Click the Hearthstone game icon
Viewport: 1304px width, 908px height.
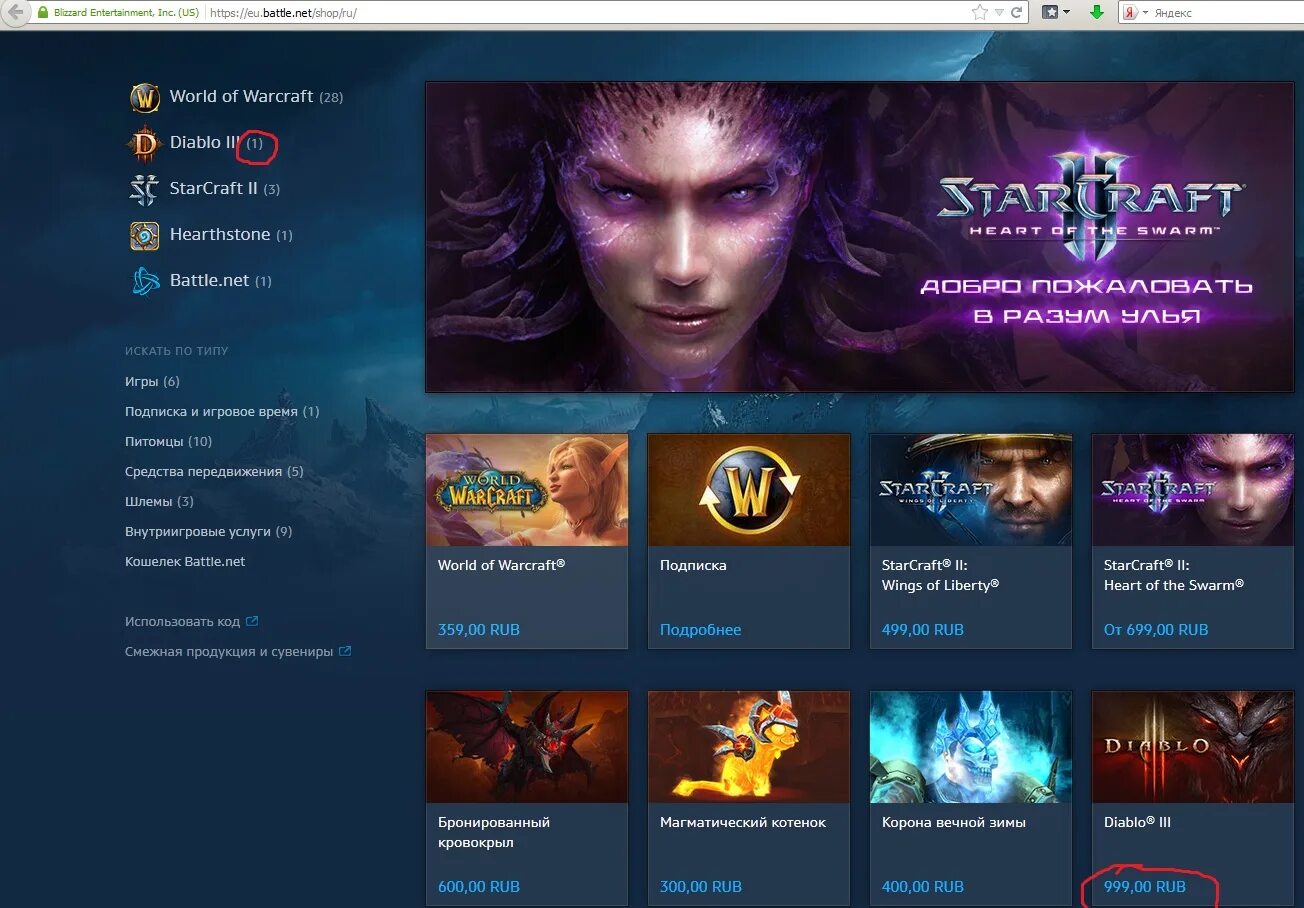tap(145, 235)
